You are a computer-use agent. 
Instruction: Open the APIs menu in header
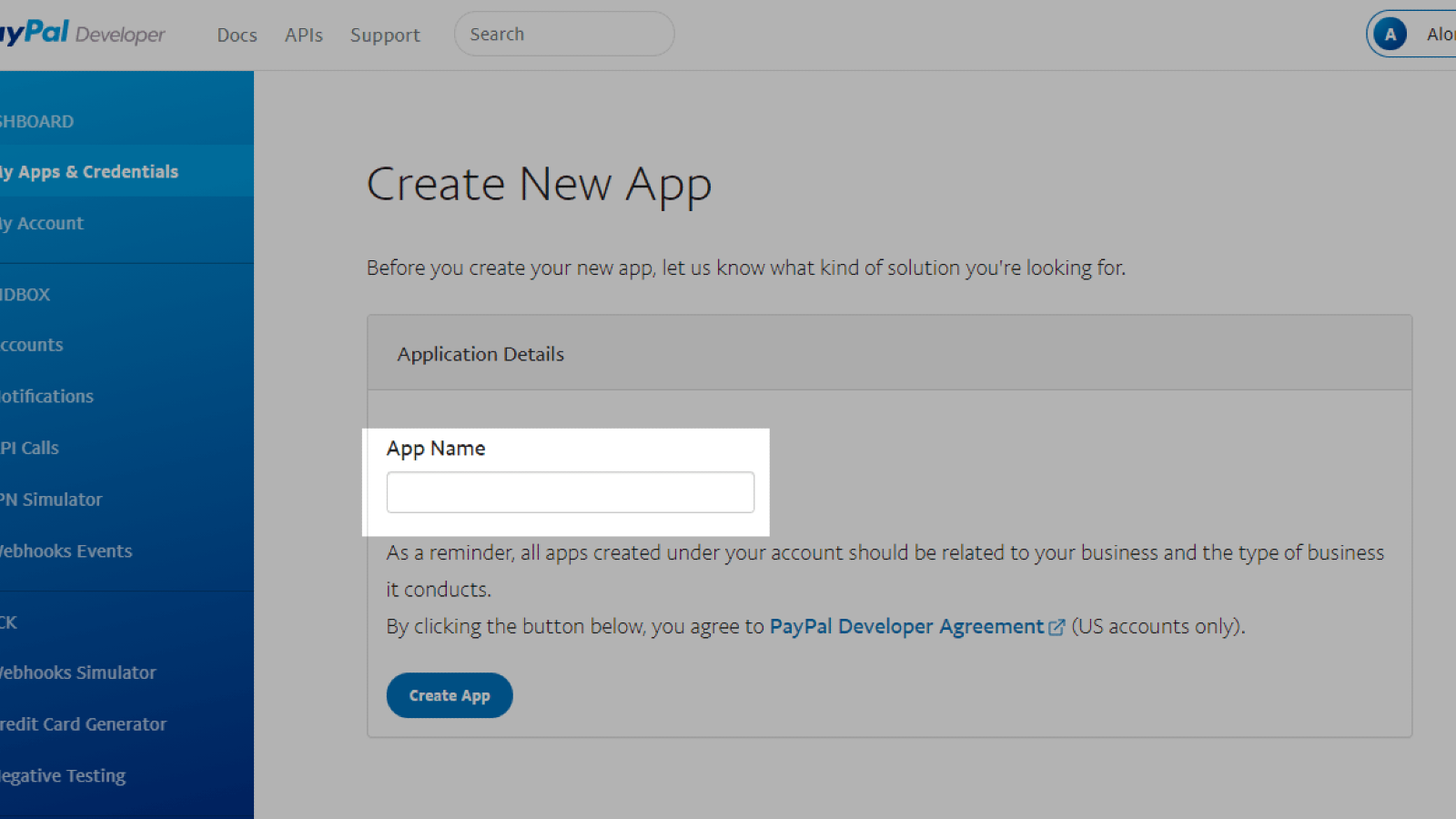point(303,35)
